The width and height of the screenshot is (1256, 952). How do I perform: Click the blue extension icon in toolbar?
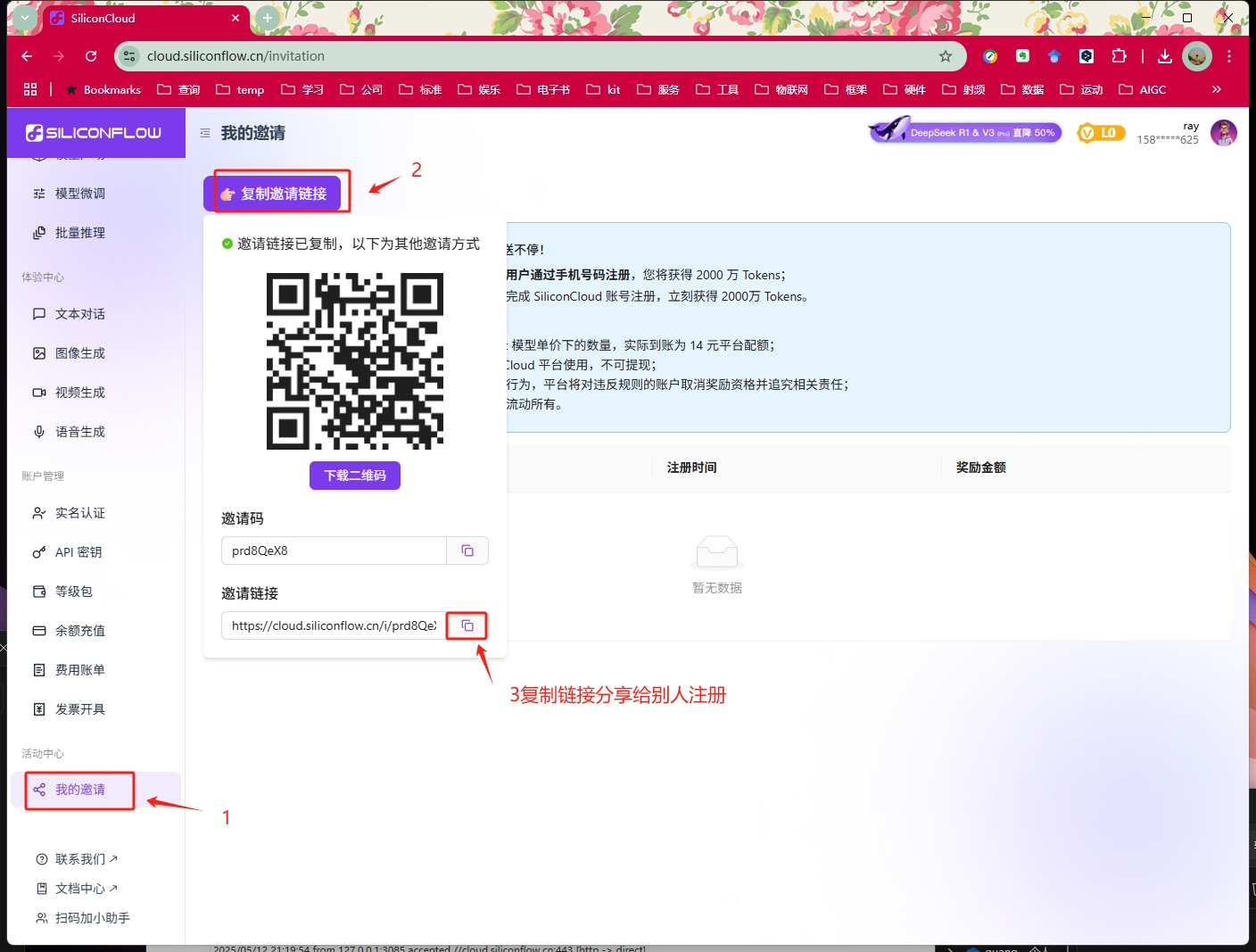1054,56
